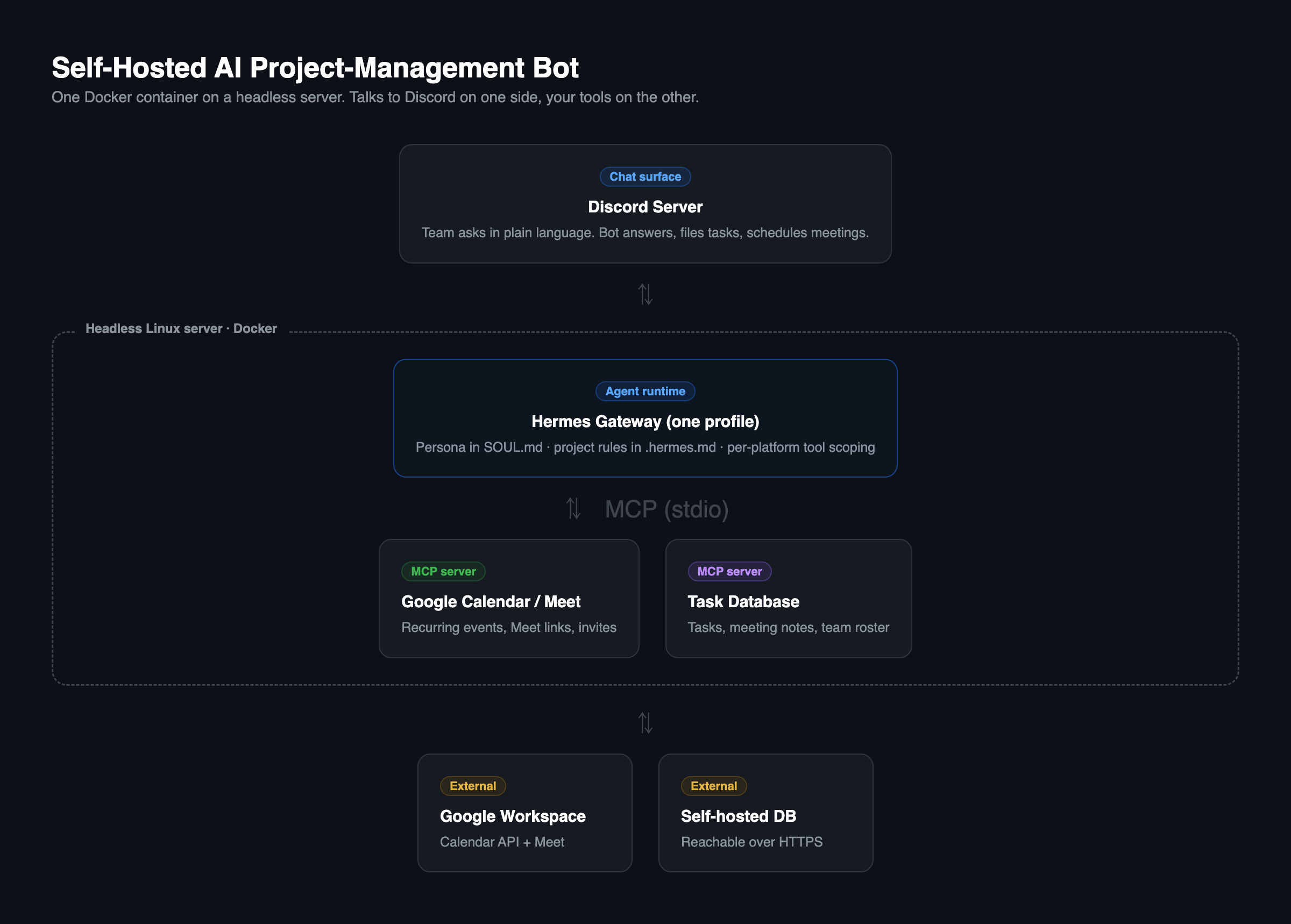Image resolution: width=1291 pixels, height=924 pixels.
Task: Select the 'Task Database' heading
Action: click(743, 601)
